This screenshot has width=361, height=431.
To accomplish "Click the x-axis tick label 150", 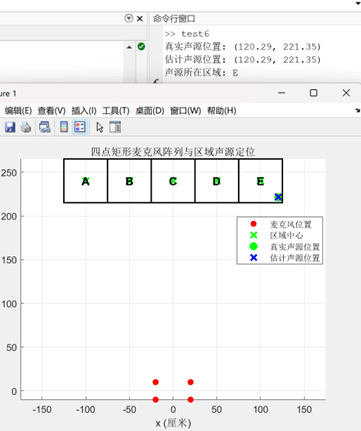I will (304, 409).
